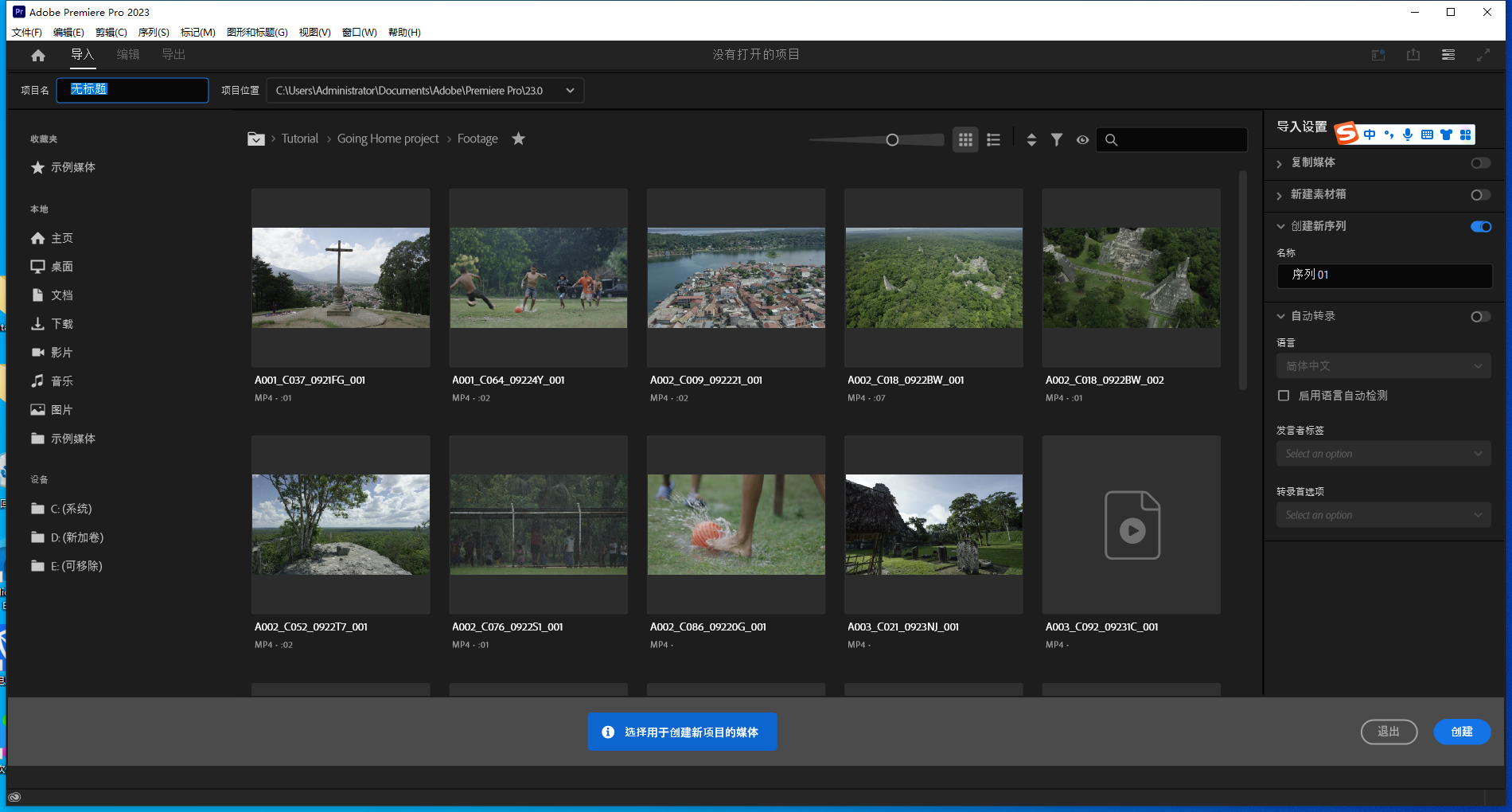
Task: Expand the workspace fullscreen arrows icon
Action: (x=1483, y=54)
